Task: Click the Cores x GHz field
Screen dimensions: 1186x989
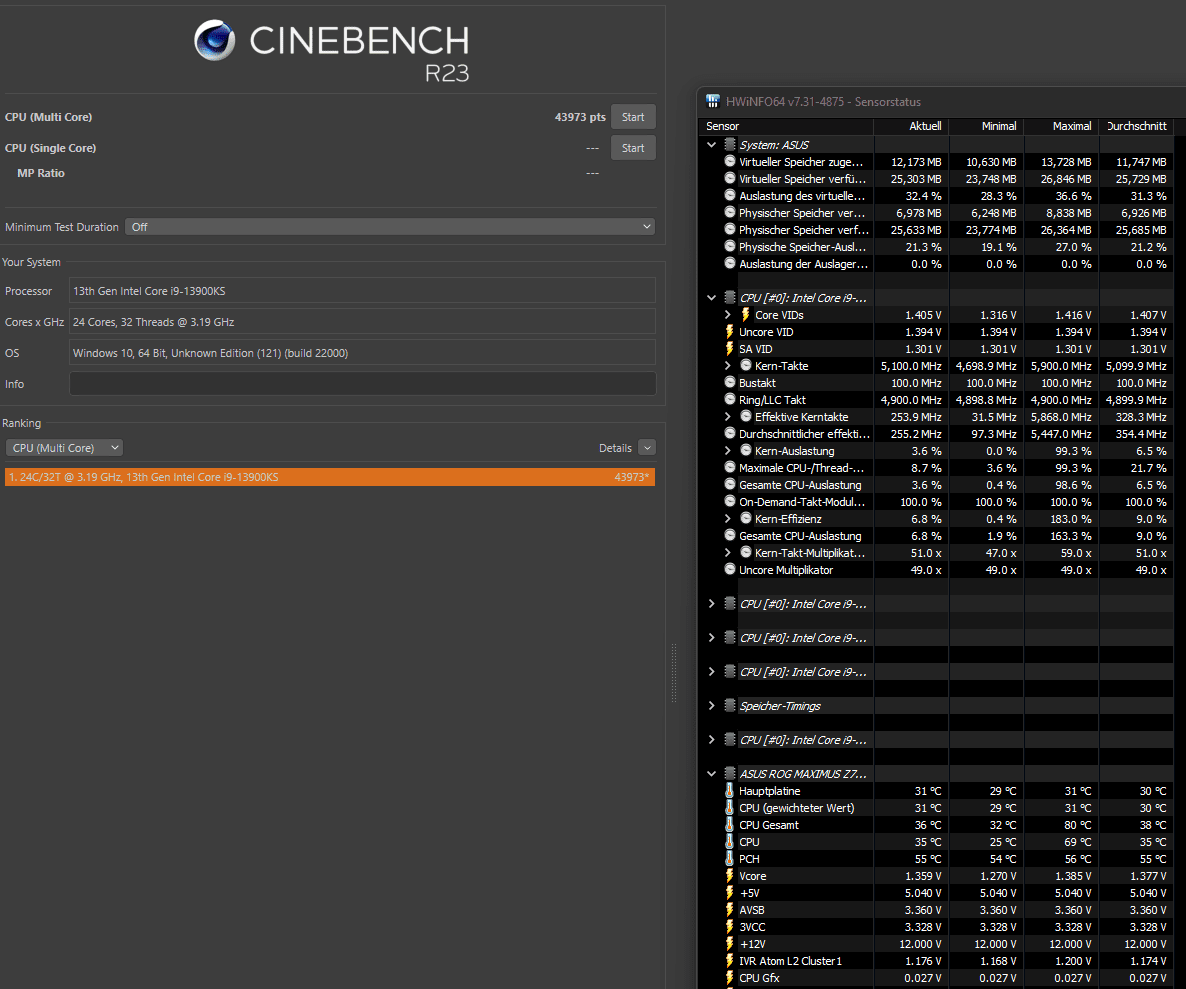Action: point(362,322)
